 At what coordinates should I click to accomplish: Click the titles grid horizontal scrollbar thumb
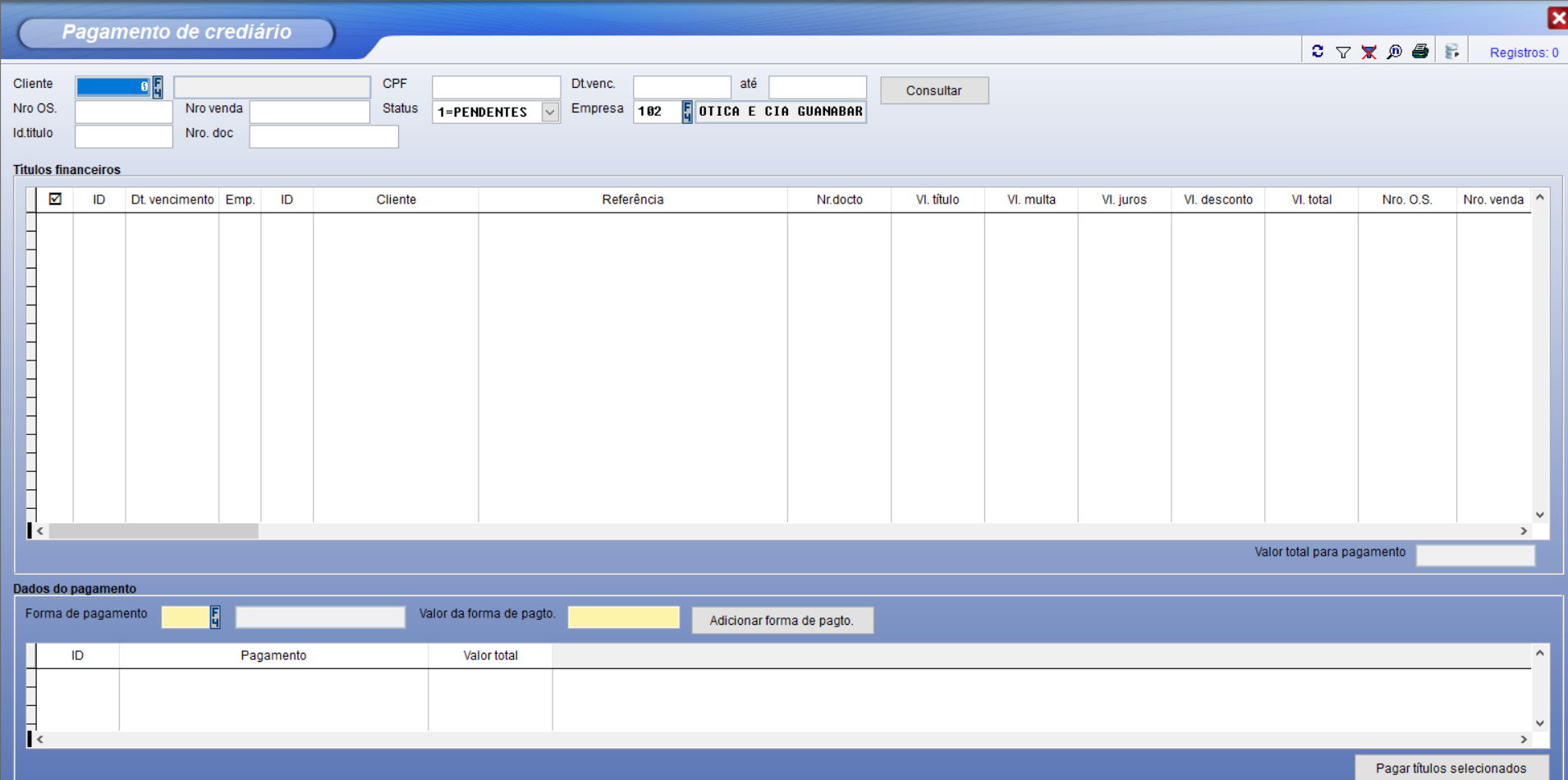click(x=154, y=531)
